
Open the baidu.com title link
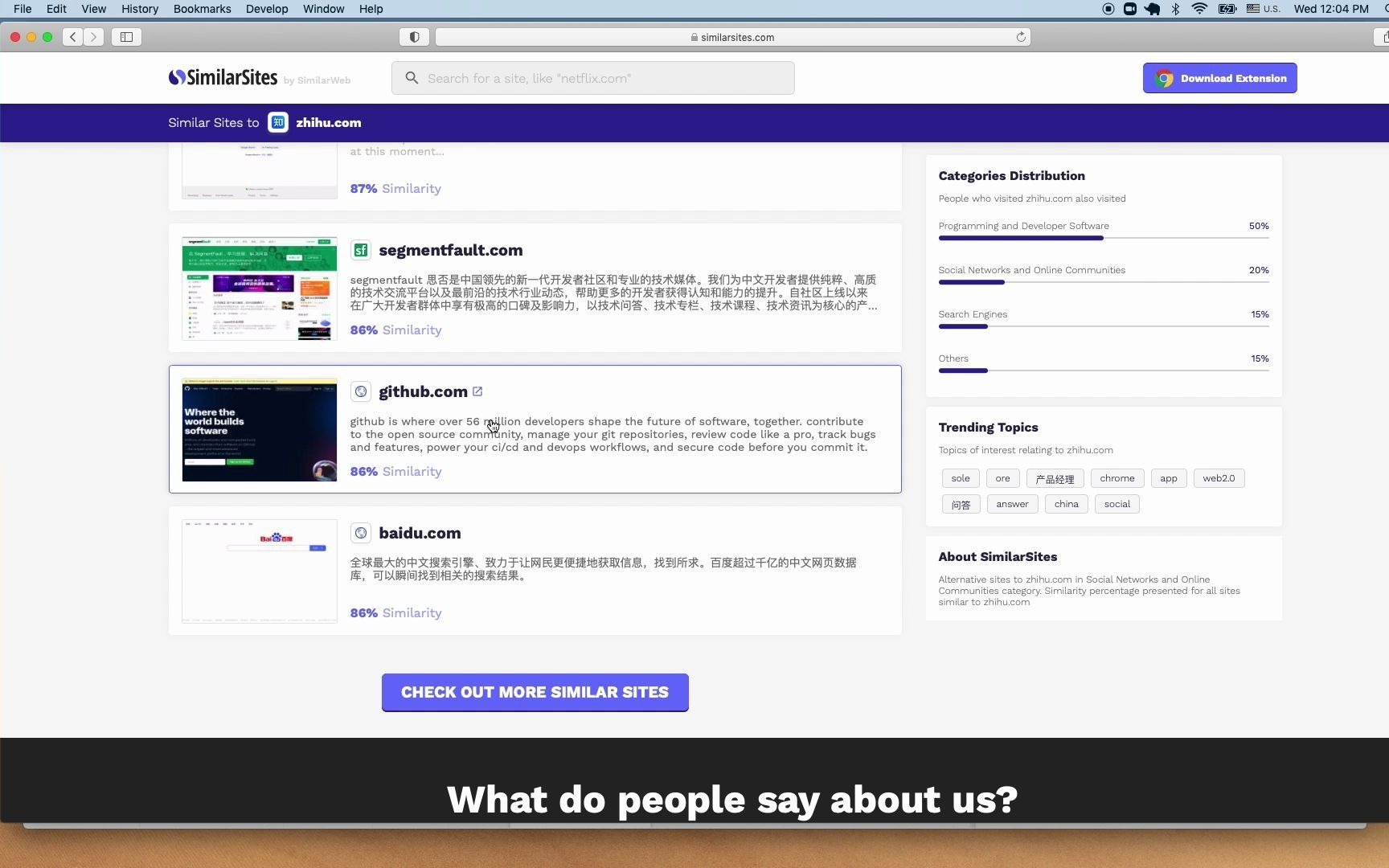420,533
